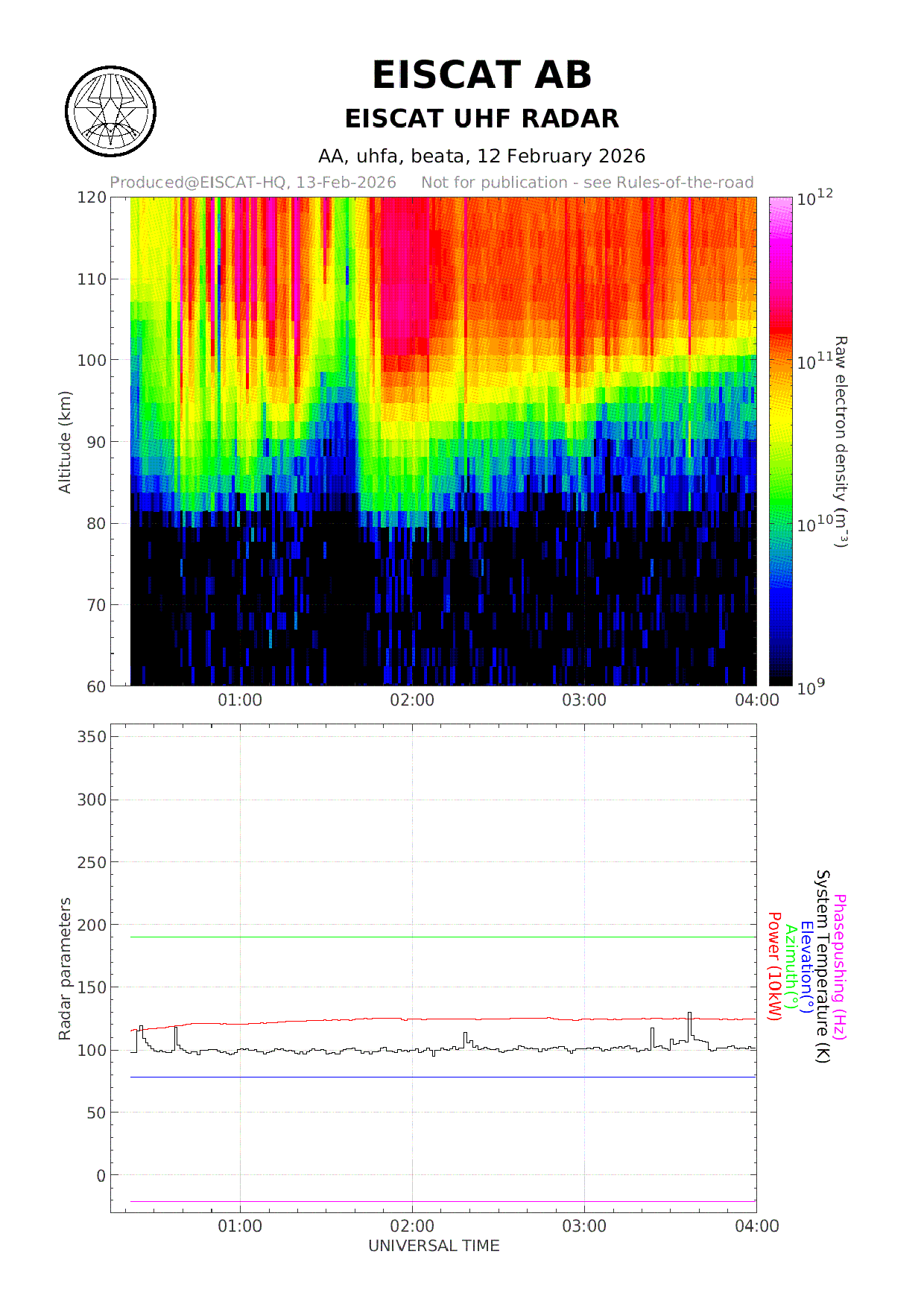Image resolution: width=924 pixels, height=1307 pixels.
Task: Select the green Azimuth legend label
Action: tap(791, 967)
